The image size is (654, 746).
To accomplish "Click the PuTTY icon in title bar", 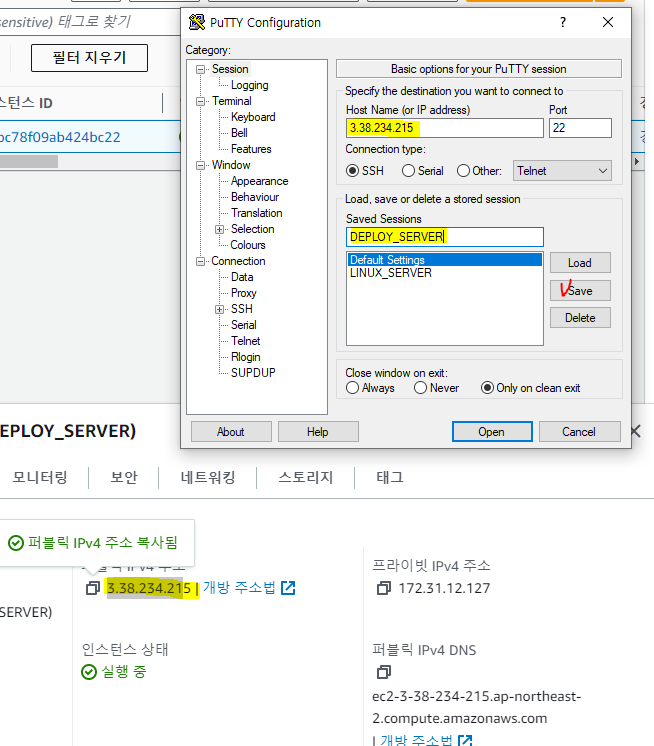I will [196, 22].
